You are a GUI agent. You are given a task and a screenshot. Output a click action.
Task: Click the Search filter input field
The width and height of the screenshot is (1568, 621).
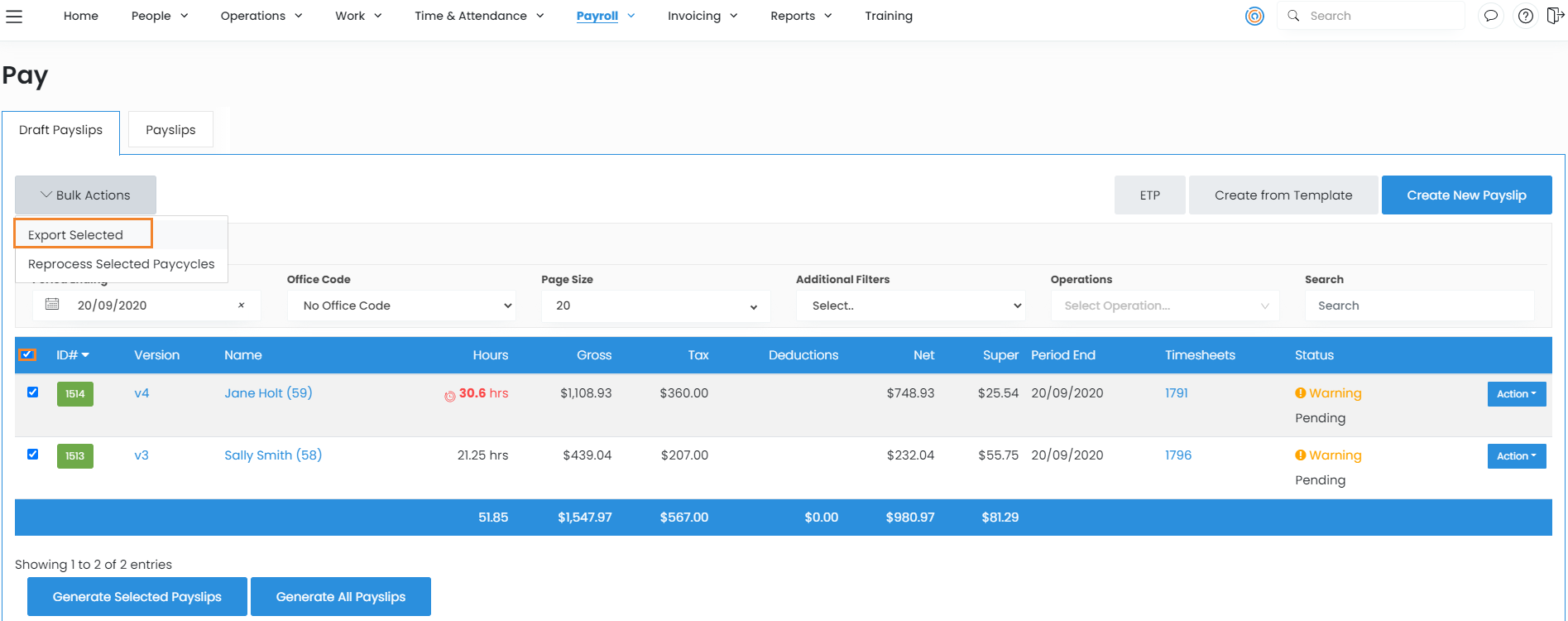coord(1419,306)
